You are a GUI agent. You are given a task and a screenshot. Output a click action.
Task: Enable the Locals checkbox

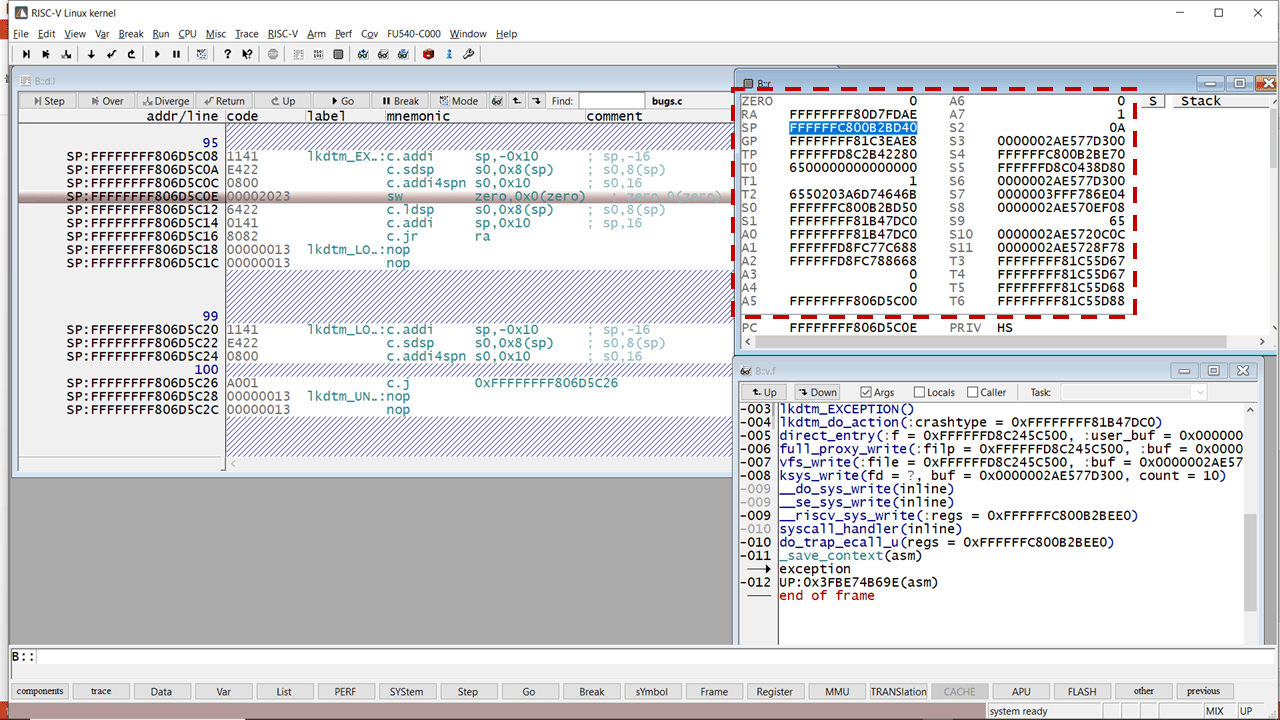click(x=919, y=393)
